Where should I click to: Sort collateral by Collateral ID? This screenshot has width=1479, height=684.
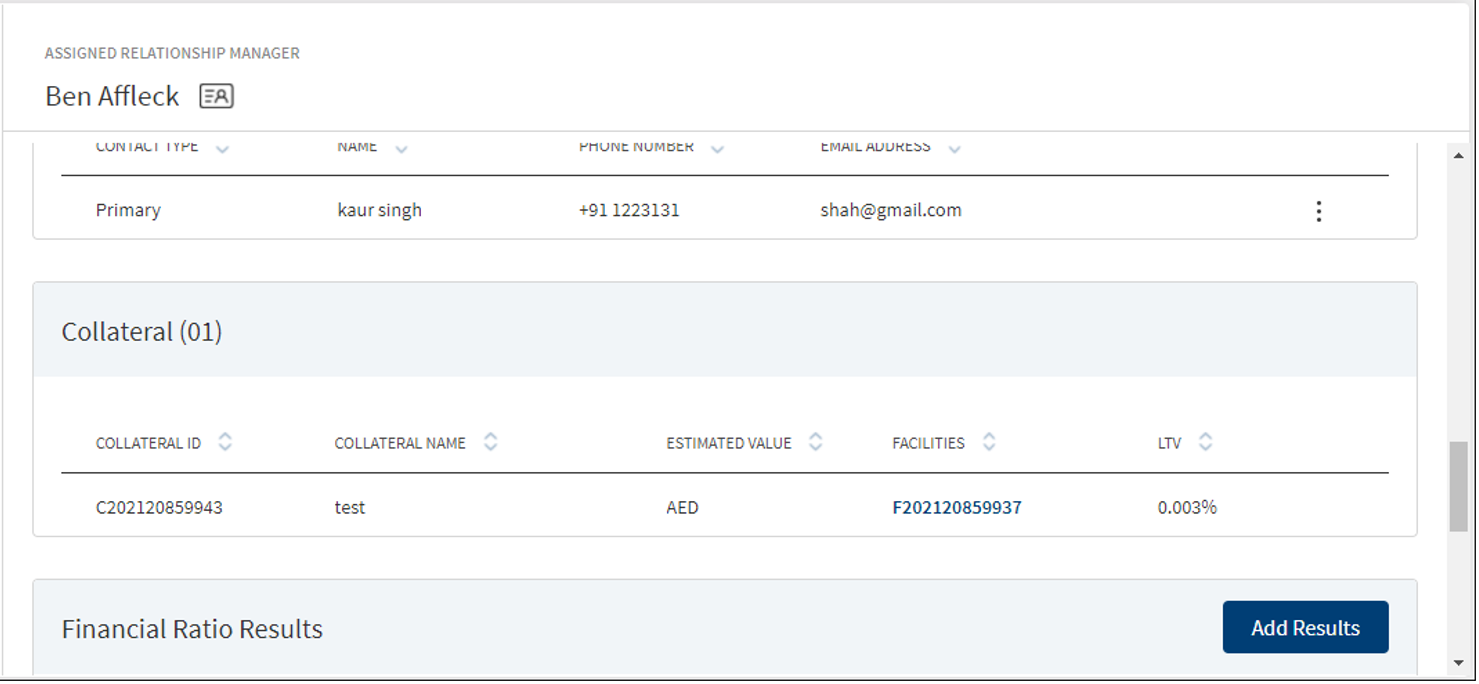click(x=225, y=442)
